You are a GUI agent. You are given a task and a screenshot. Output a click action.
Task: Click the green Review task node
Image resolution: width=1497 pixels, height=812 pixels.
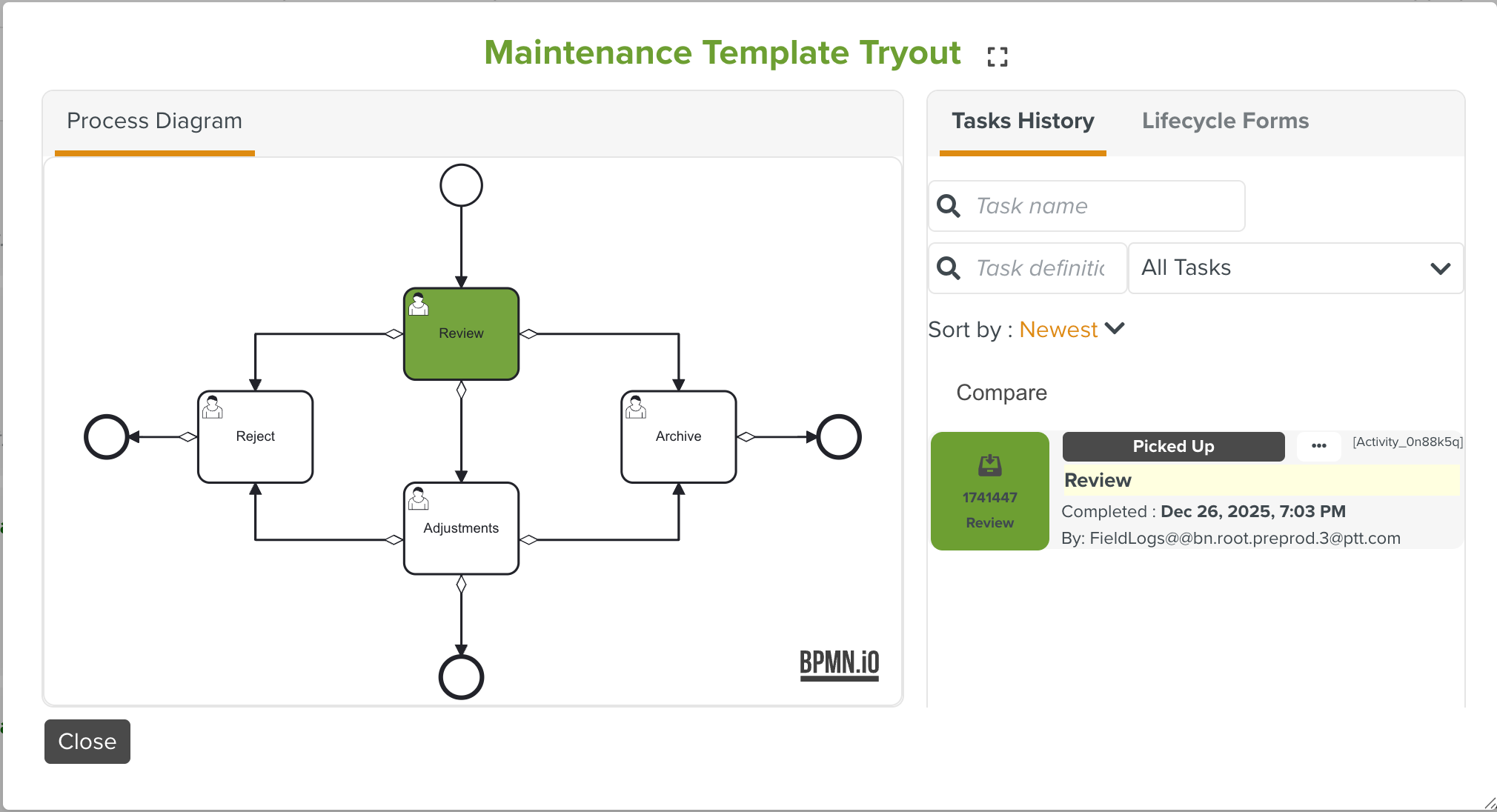pos(461,334)
